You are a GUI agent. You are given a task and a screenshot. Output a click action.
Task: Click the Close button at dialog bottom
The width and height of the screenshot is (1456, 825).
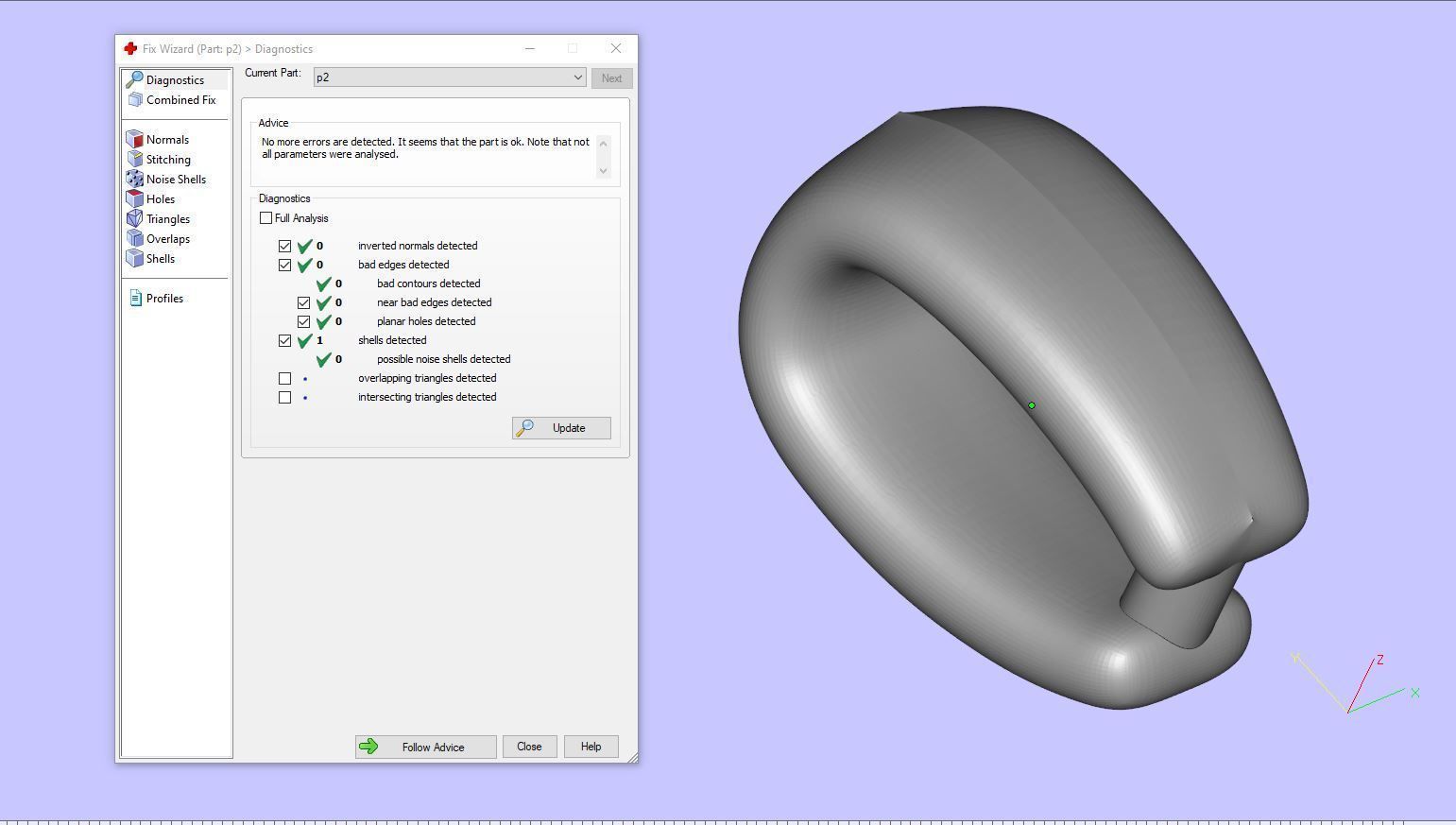click(x=529, y=747)
